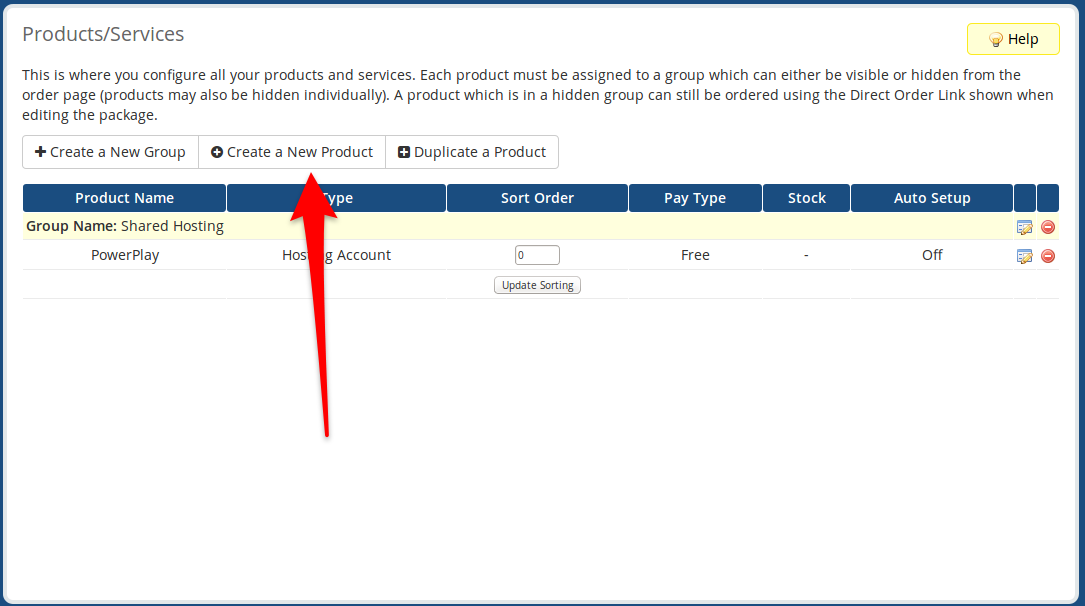Click the Off auto setup value
The width and height of the screenshot is (1085, 606).
932,255
